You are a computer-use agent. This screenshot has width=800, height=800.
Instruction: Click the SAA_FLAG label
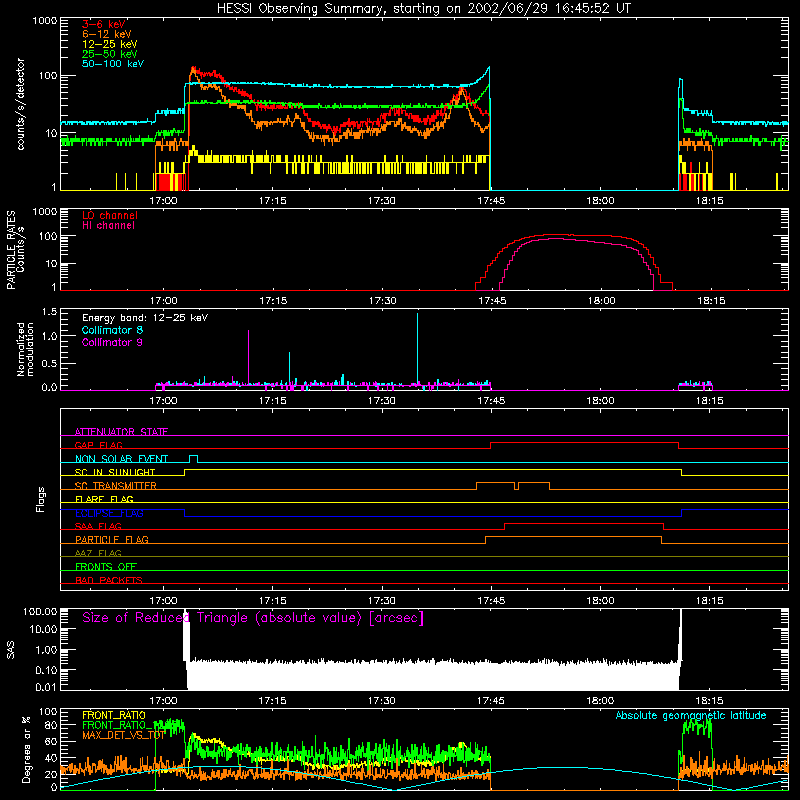point(98,527)
